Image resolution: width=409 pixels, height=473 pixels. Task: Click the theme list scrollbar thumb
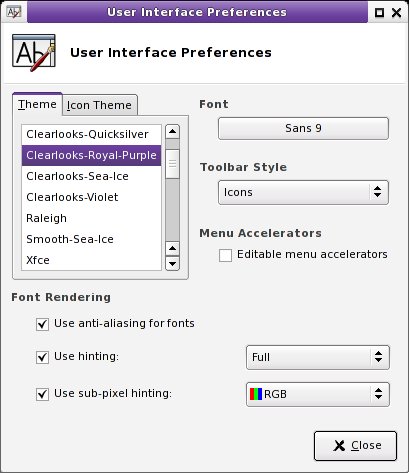[172, 164]
